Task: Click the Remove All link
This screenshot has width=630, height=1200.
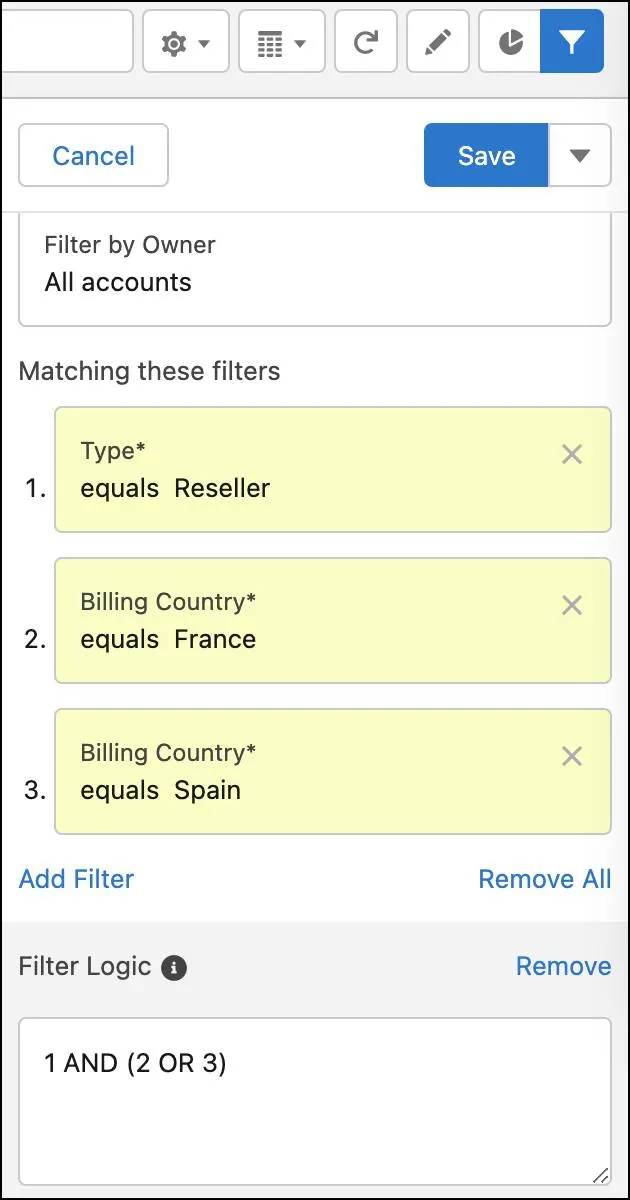Action: coord(545,879)
